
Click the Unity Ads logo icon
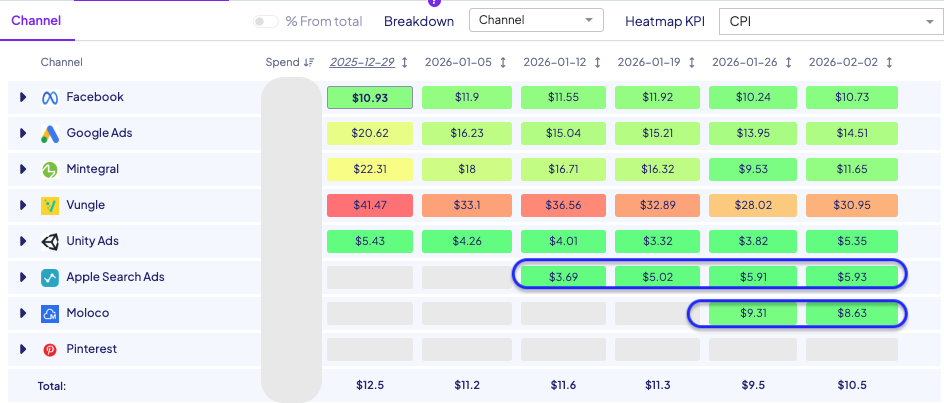tap(50, 242)
